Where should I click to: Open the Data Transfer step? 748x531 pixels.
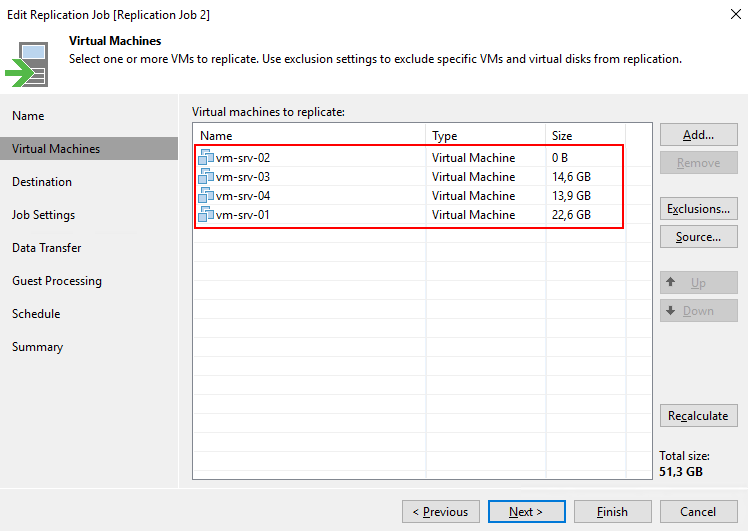[x=47, y=248]
